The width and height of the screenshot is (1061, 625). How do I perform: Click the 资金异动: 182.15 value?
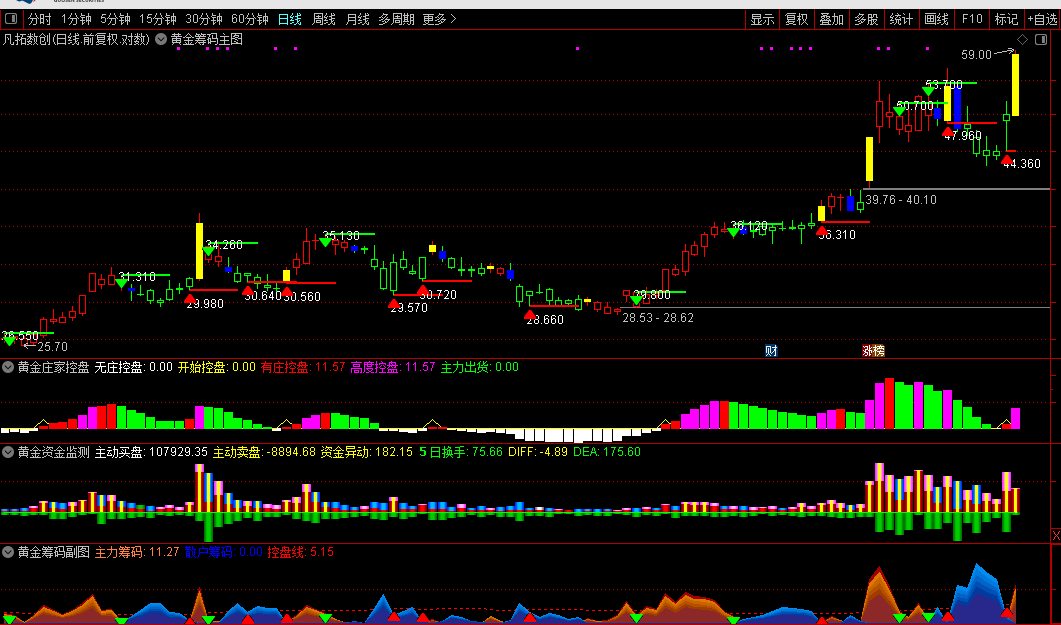pyautogui.click(x=366, y=452)
